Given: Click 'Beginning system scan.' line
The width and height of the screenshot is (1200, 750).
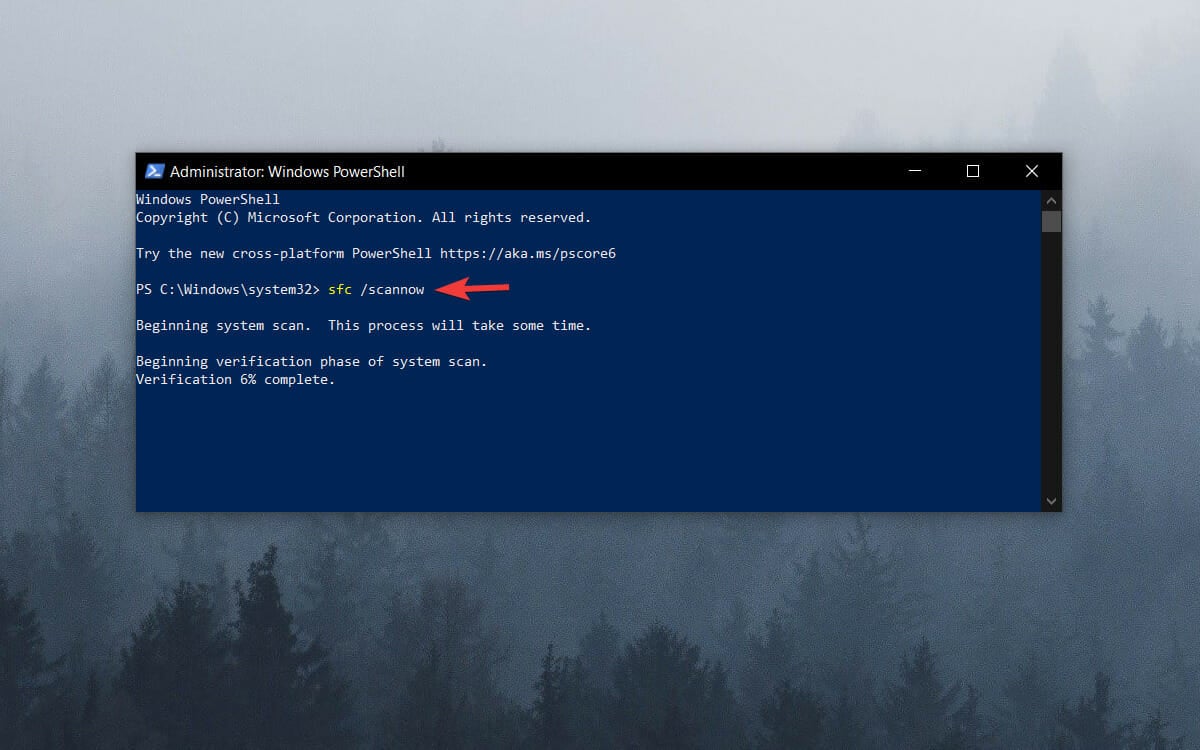Looking at the screenshot, I should 364,325.
